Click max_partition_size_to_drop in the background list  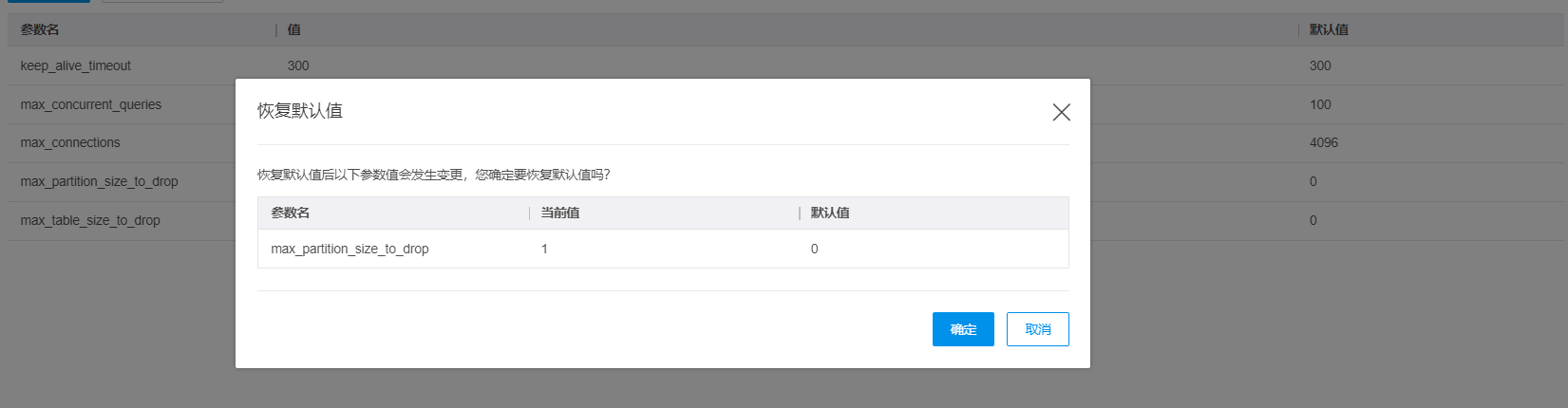coord(99,181)
